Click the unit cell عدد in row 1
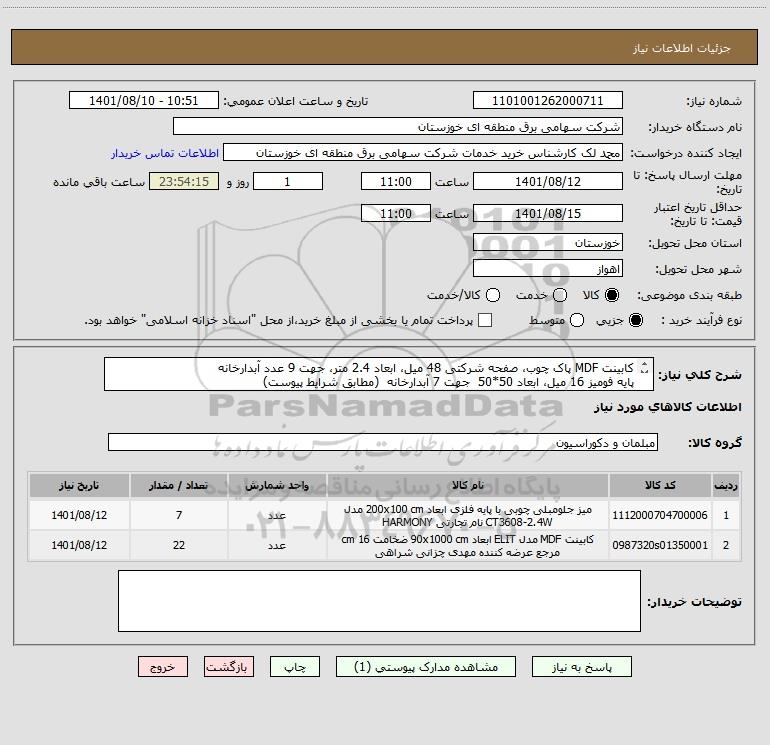This screenshot has height=745, width=770. pyautogui.click(x=277, y=516)
